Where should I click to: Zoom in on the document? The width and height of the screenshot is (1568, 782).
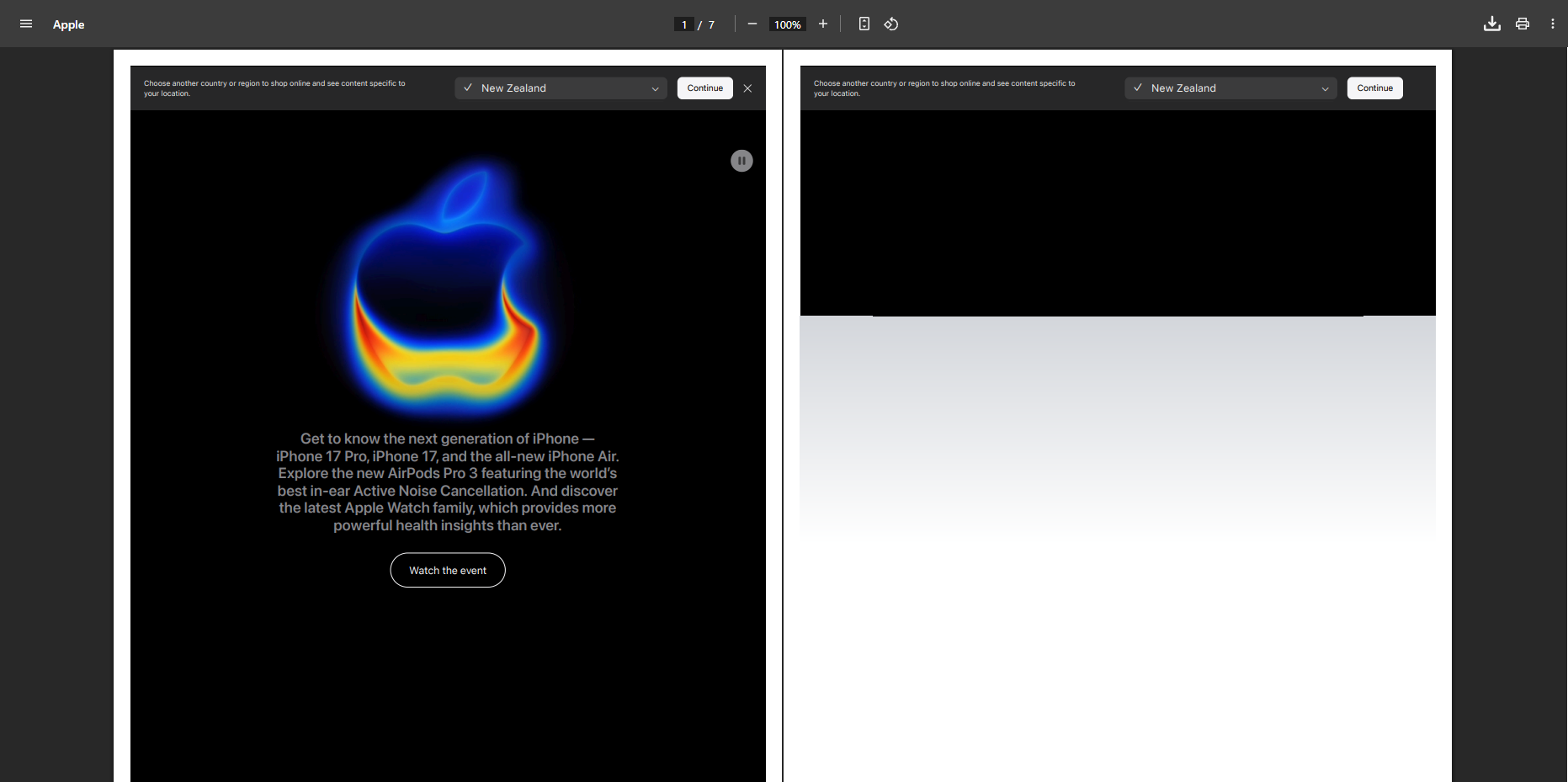click(x=823, y=24)
